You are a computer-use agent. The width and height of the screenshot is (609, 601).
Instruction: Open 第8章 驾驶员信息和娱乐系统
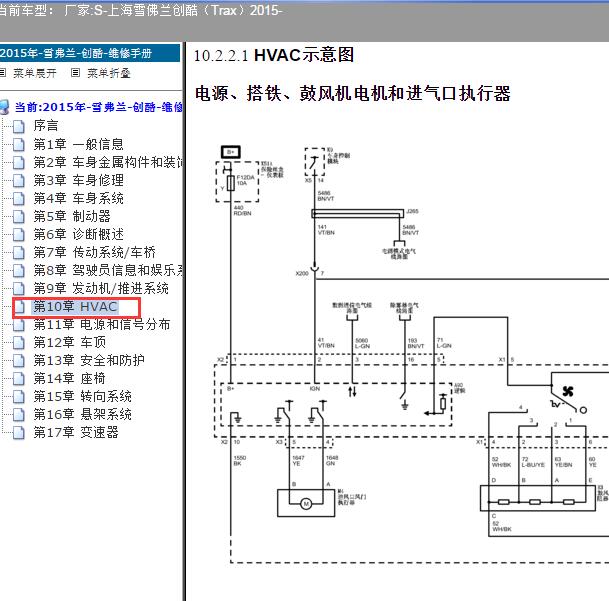point(108,270)
